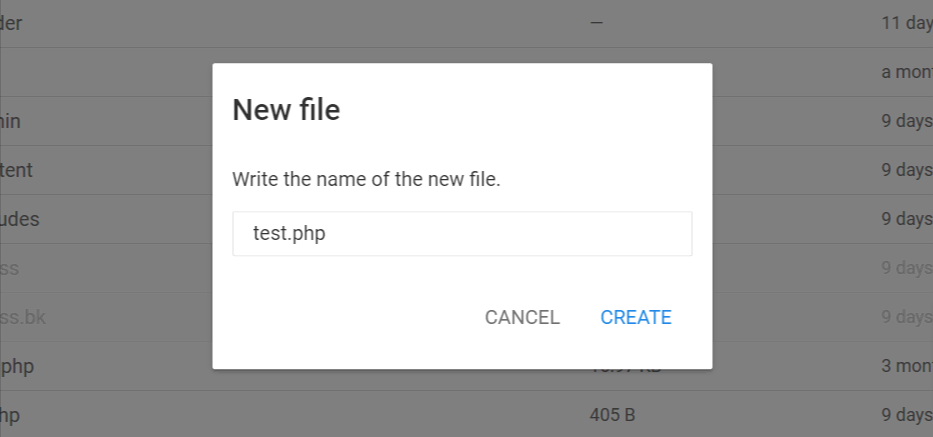Click the "11 day" modified date

click(906, 23)
